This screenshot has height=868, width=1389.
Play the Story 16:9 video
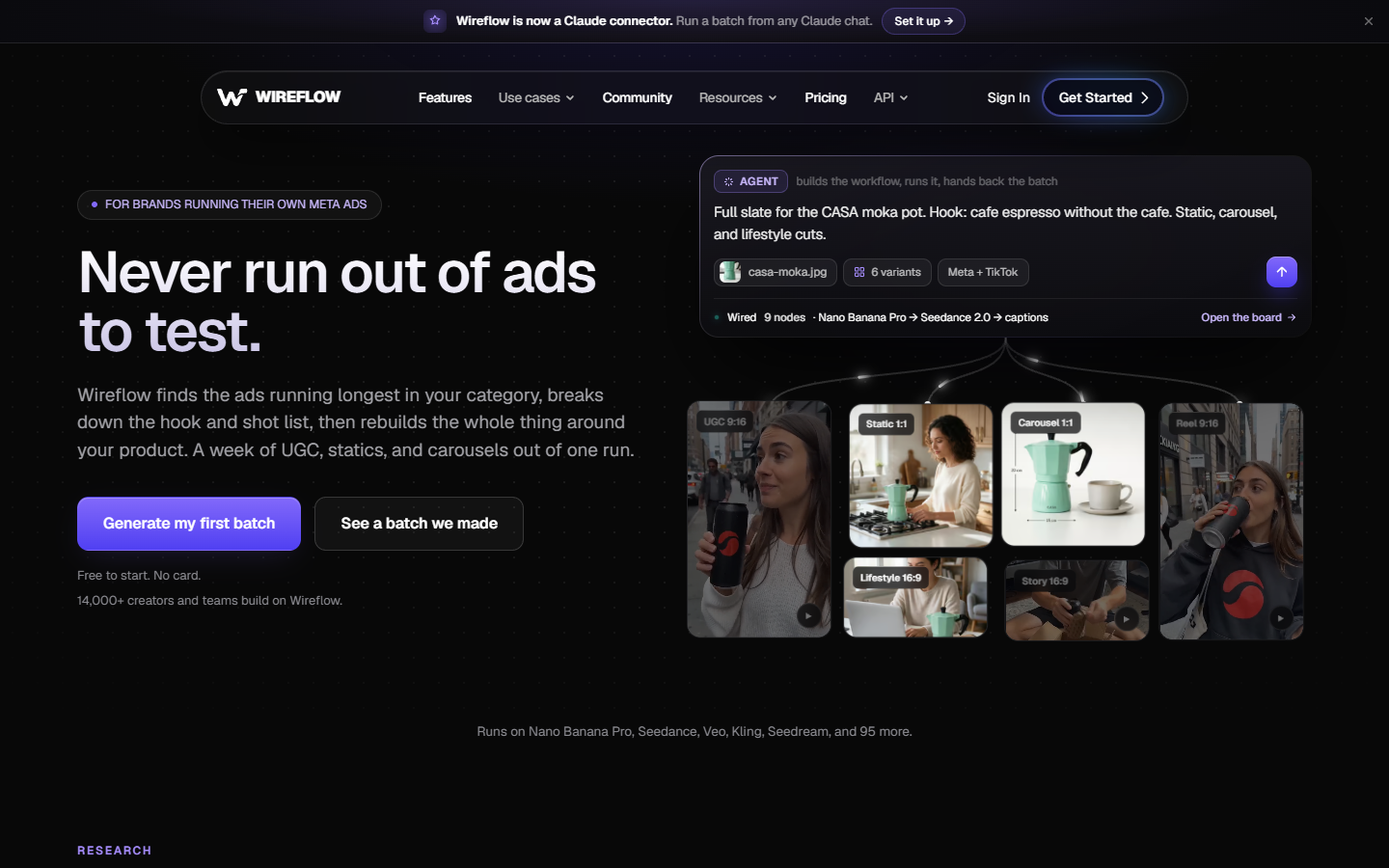[1126, 618]
